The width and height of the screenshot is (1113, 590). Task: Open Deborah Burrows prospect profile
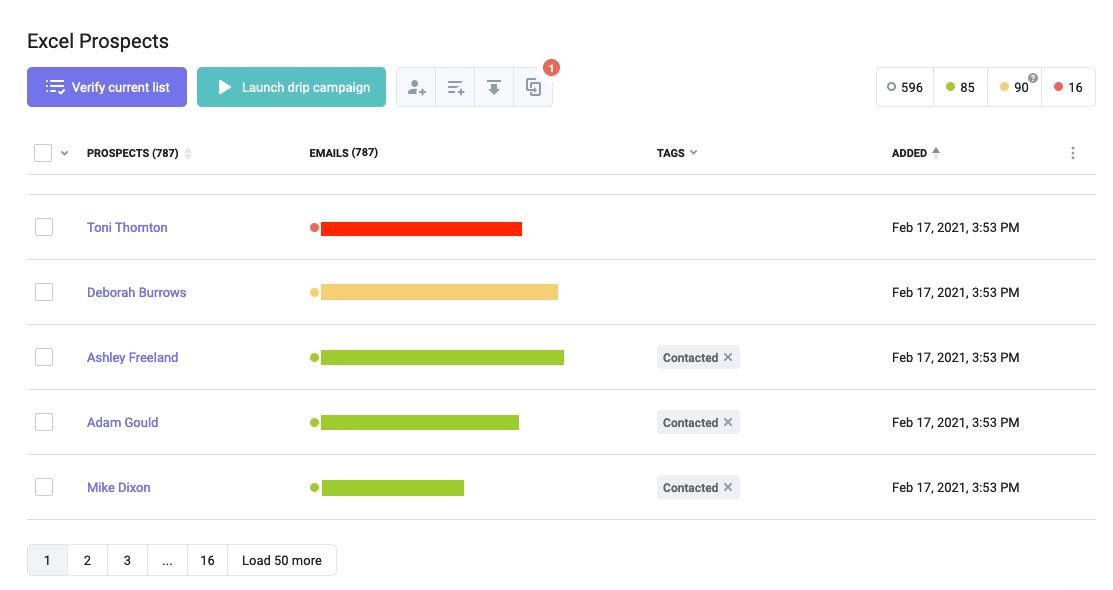(x=136, y=292)
